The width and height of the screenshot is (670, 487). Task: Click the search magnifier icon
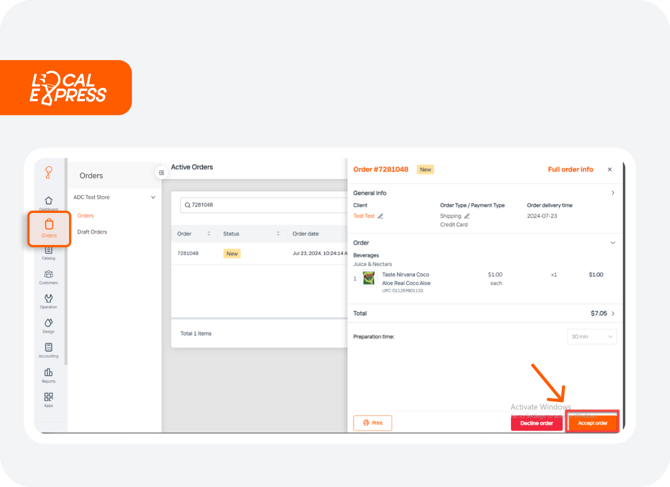pyautogui.click(x=187, y=205)
